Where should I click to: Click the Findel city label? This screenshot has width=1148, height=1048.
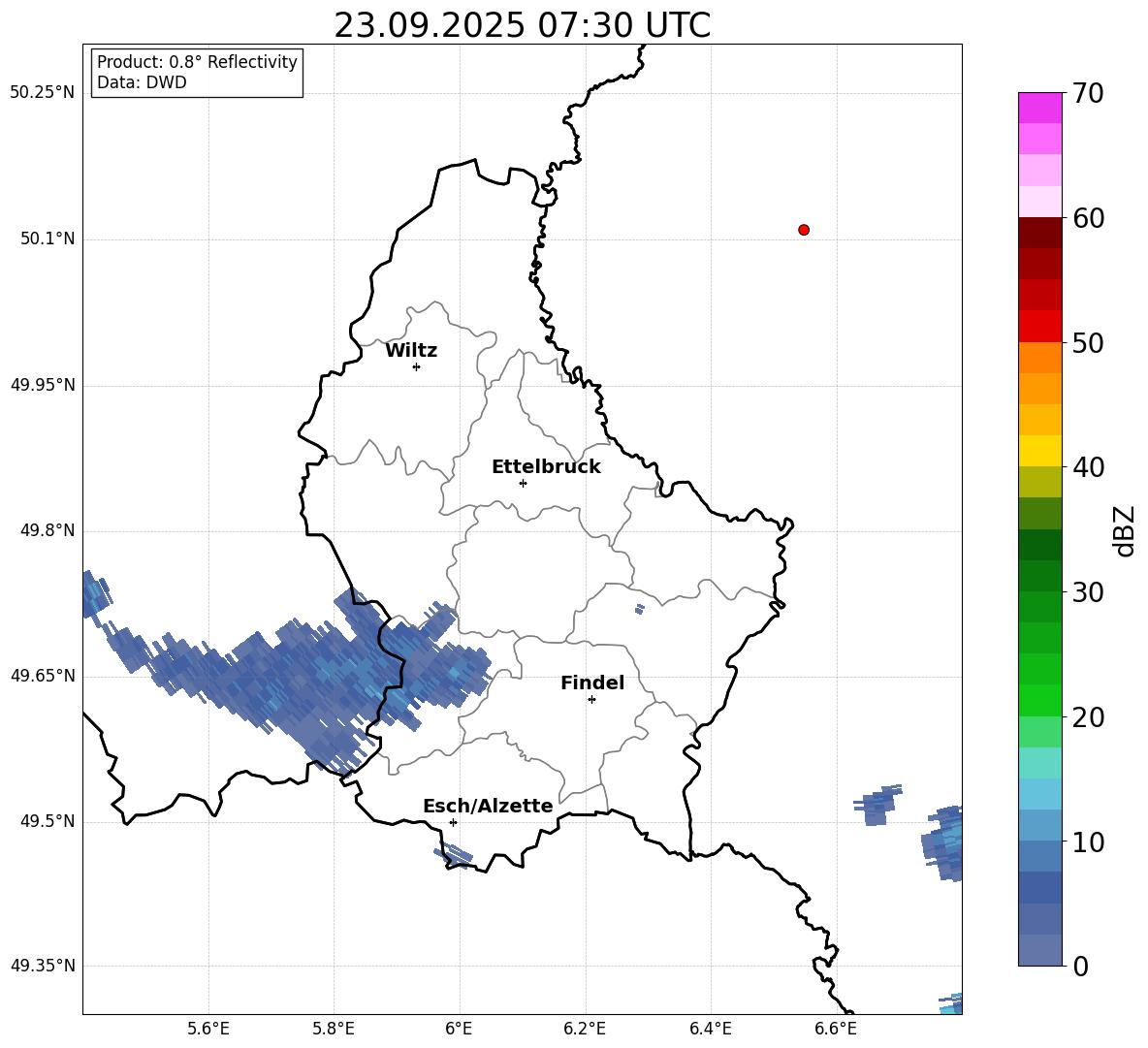pos(592,683)
